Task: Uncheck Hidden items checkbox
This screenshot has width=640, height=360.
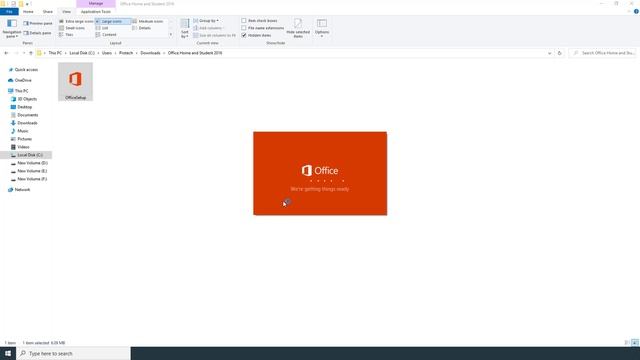Action: coord(256,35)
